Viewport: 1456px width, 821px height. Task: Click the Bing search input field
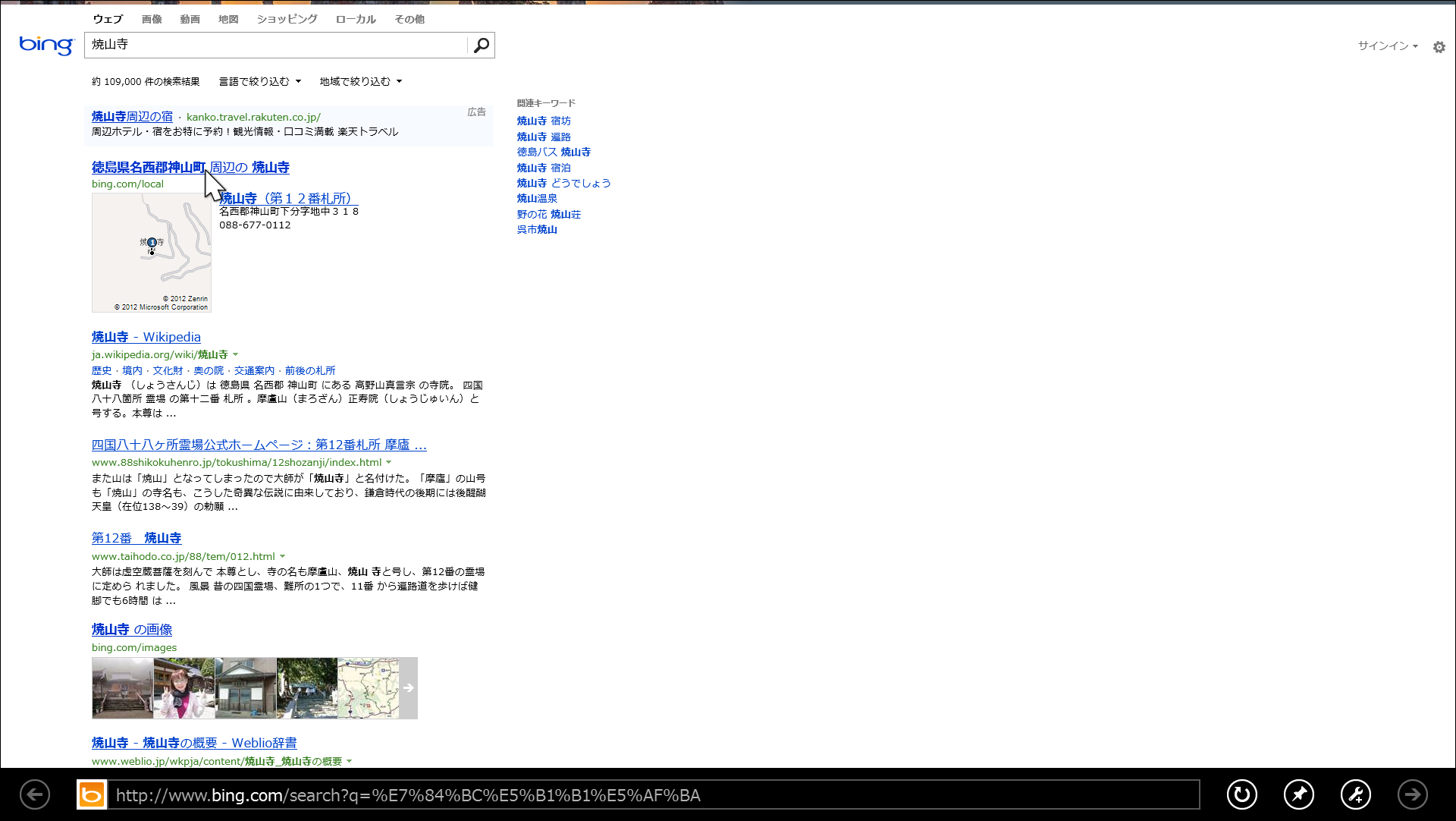point(277,46)
